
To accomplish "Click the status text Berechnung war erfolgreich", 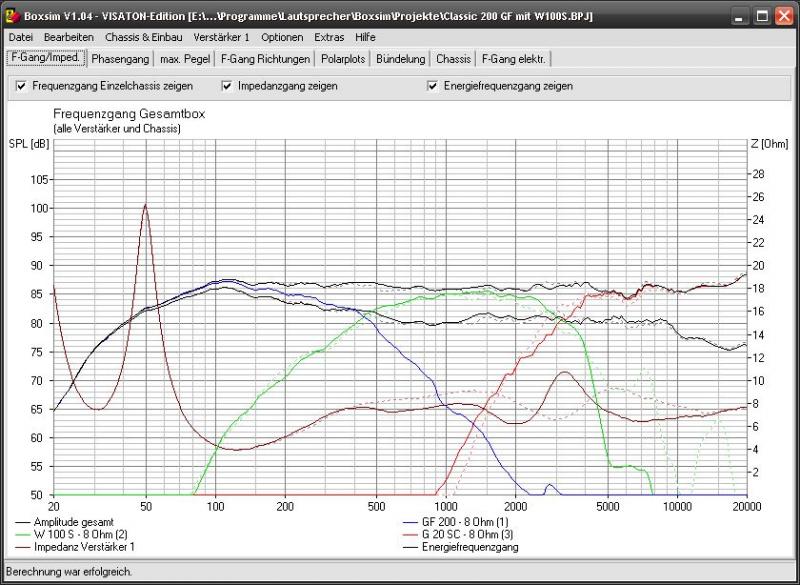I will (x=69, y=572).
